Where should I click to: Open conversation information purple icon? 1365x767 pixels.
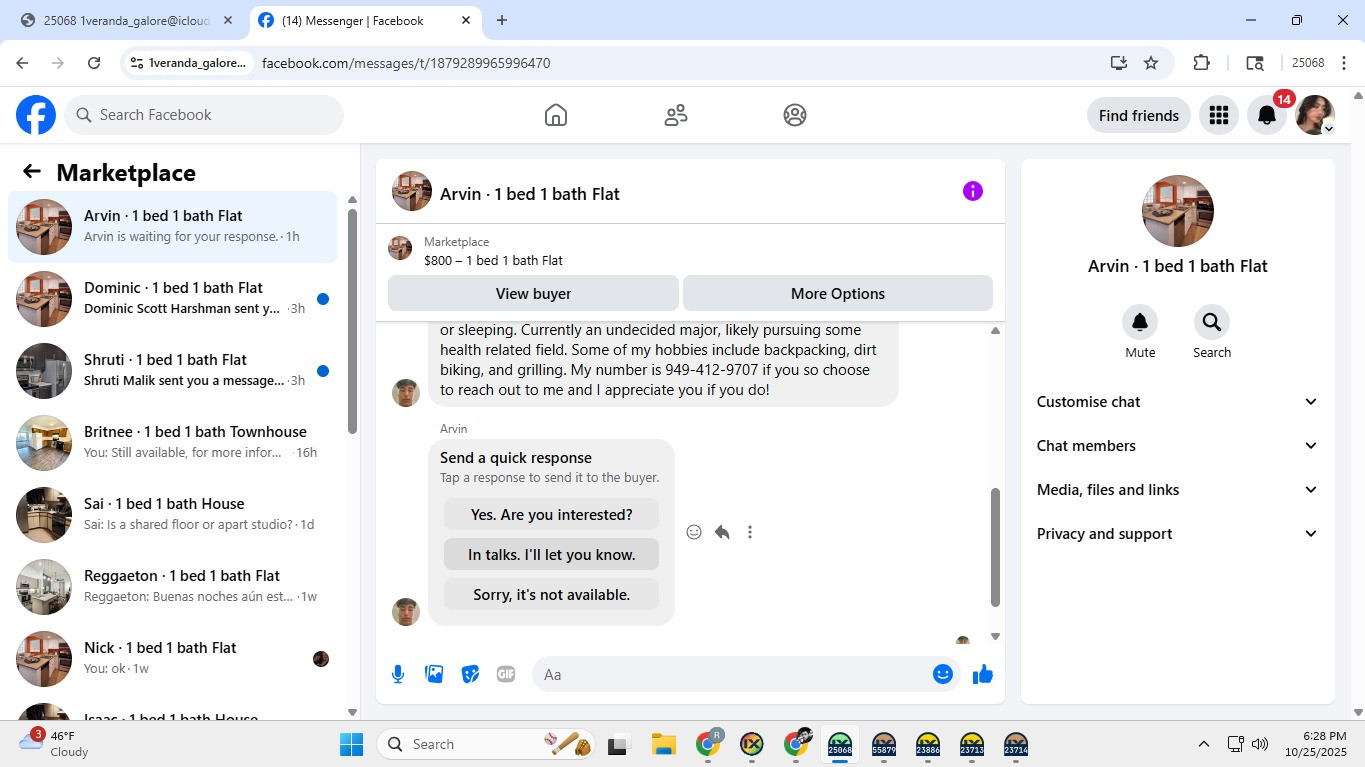973,191
